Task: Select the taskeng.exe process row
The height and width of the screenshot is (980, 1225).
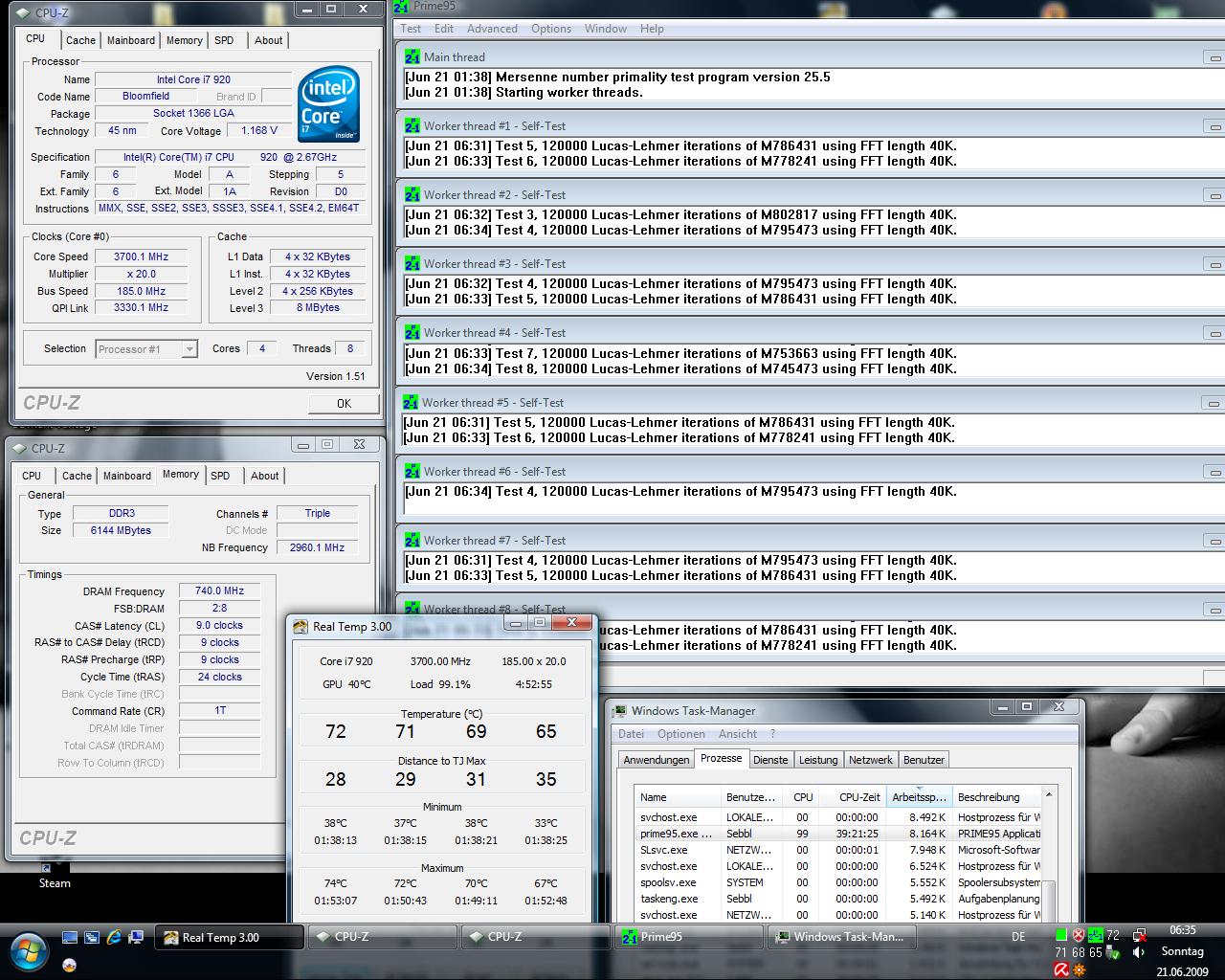Action: pyautogui.click(x=838, y=899)
